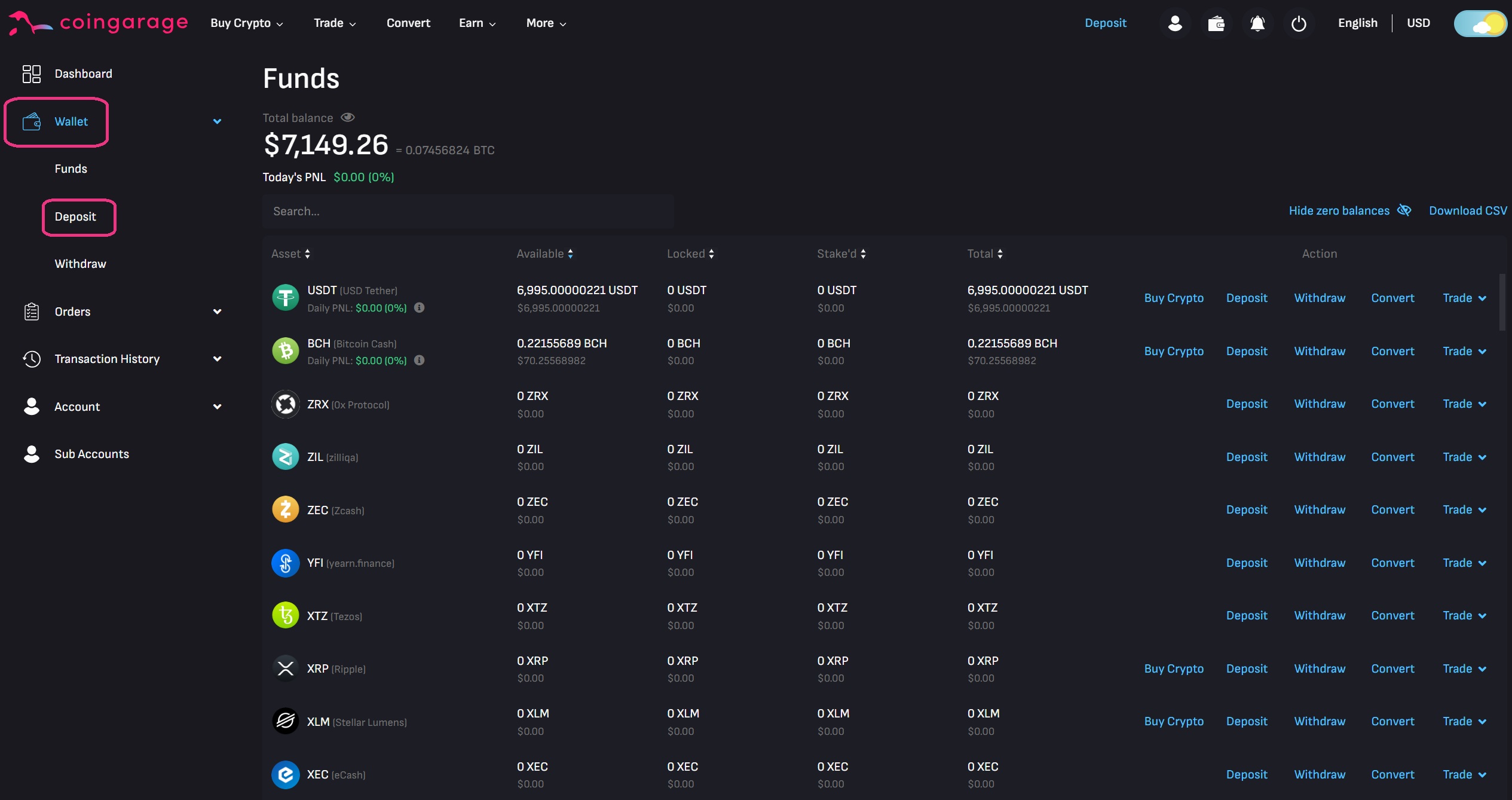Image resolution: width=1512 pixels, height=800 pixels.
Task: Open the Buy Crypto dropdown menu
Action: pyautogui.click(x=247, y=23)
